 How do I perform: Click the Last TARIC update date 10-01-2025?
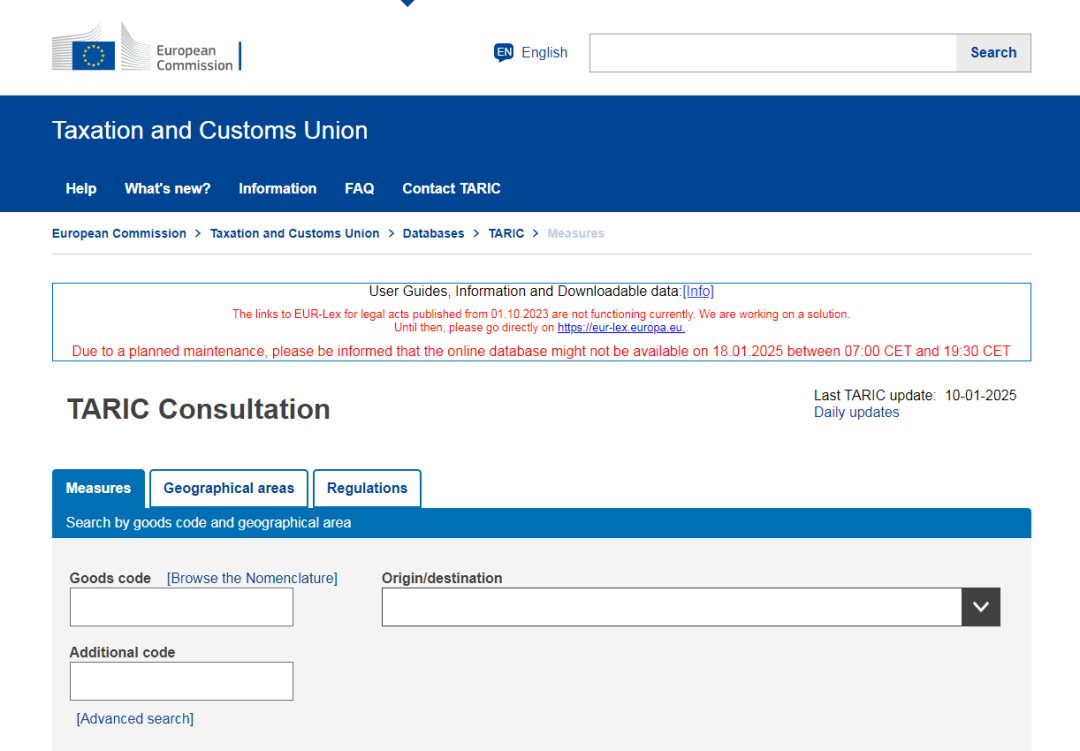click(980, 395)
